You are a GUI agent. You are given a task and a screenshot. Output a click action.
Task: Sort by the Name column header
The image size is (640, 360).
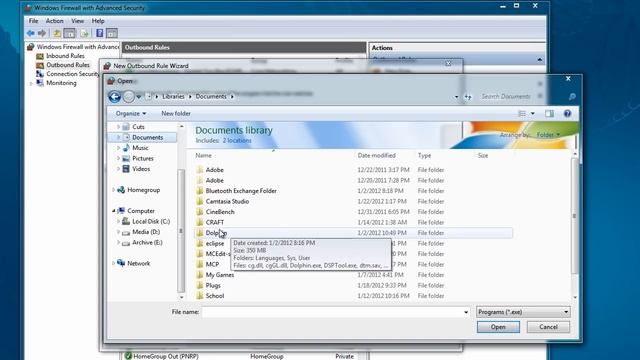pyautogui.click(x=203, y=156)
